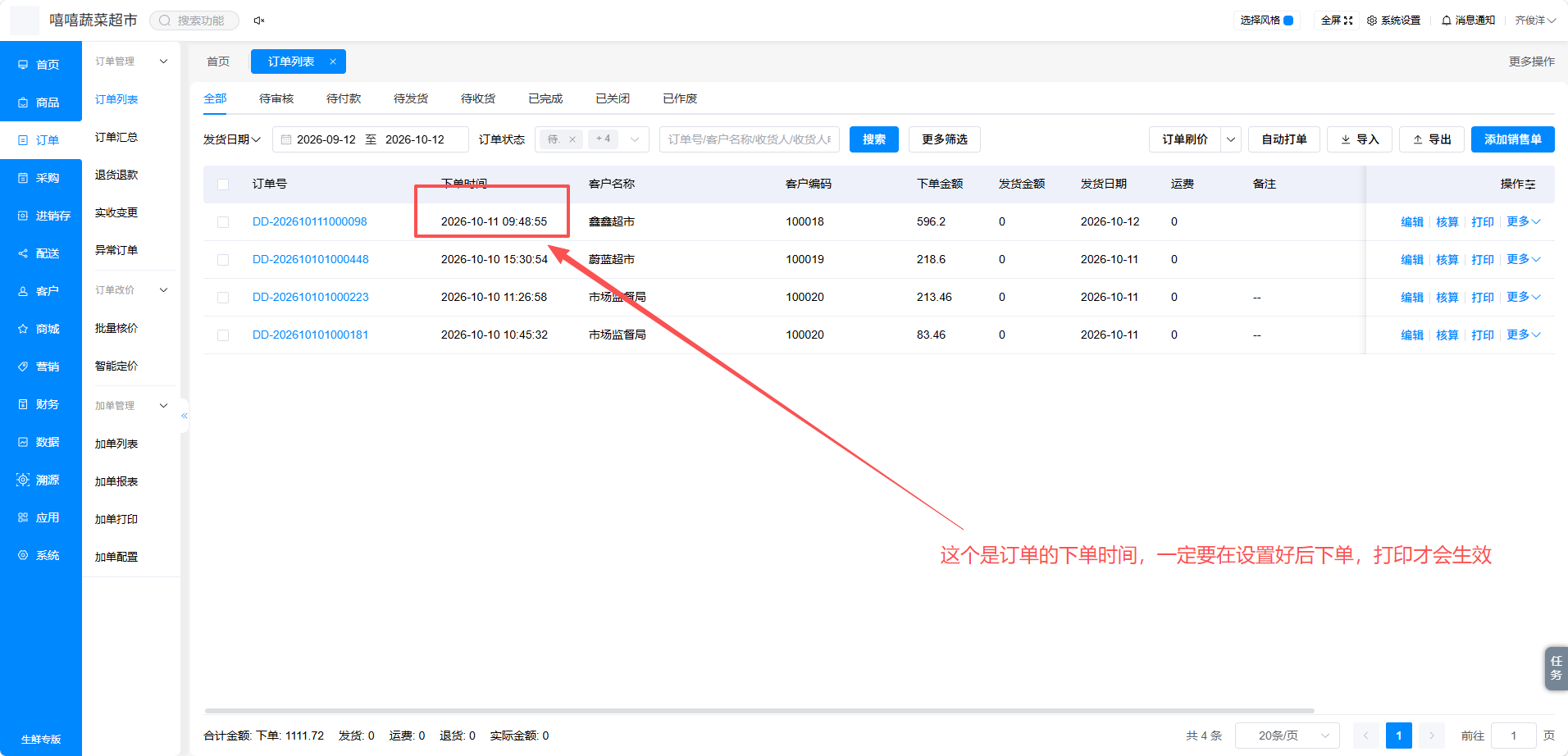Click the 选择风格 theme color swatch
Image resolution: width=1568 pixels, height=756 pixels.
(x=1288, y=20)
